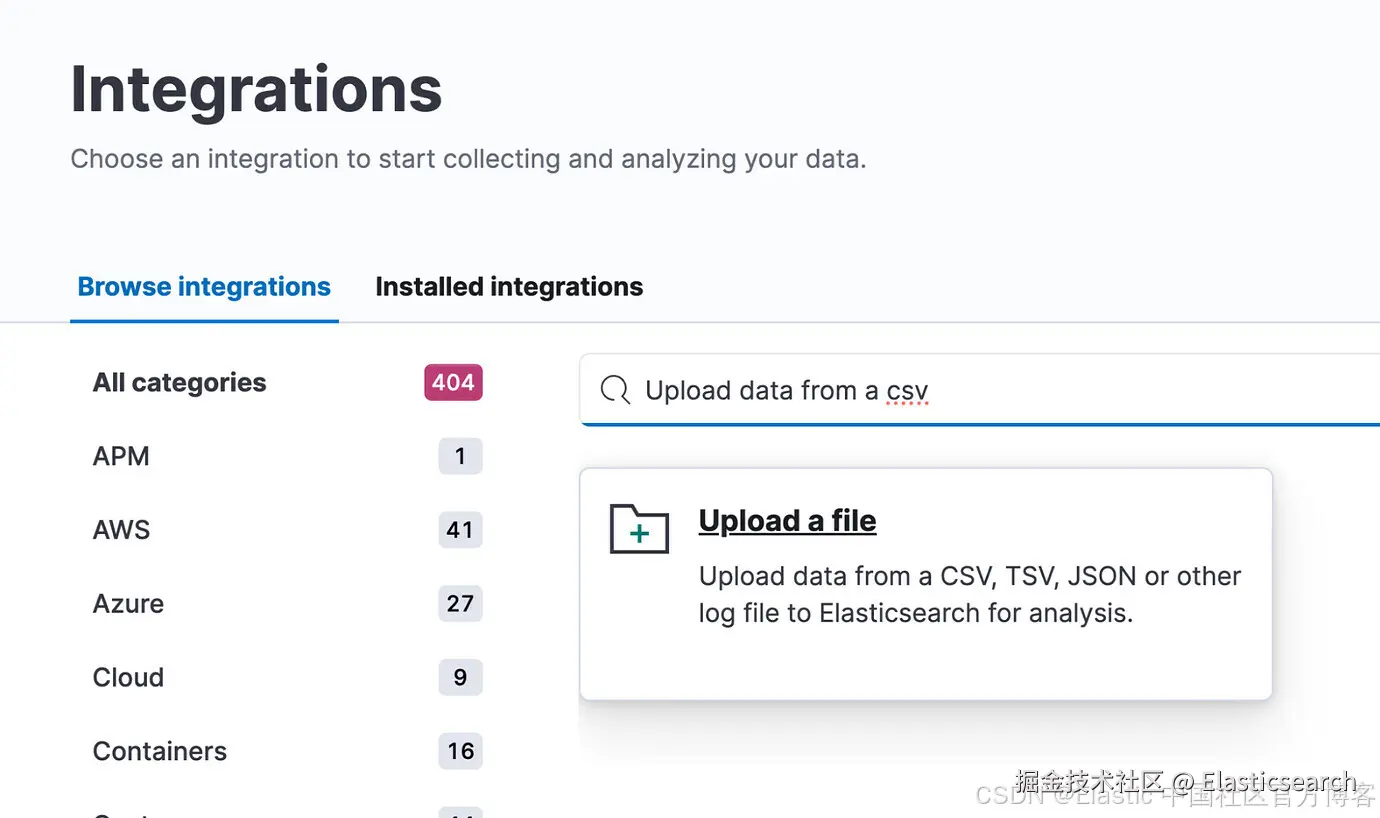Select the Azure category

128,604
